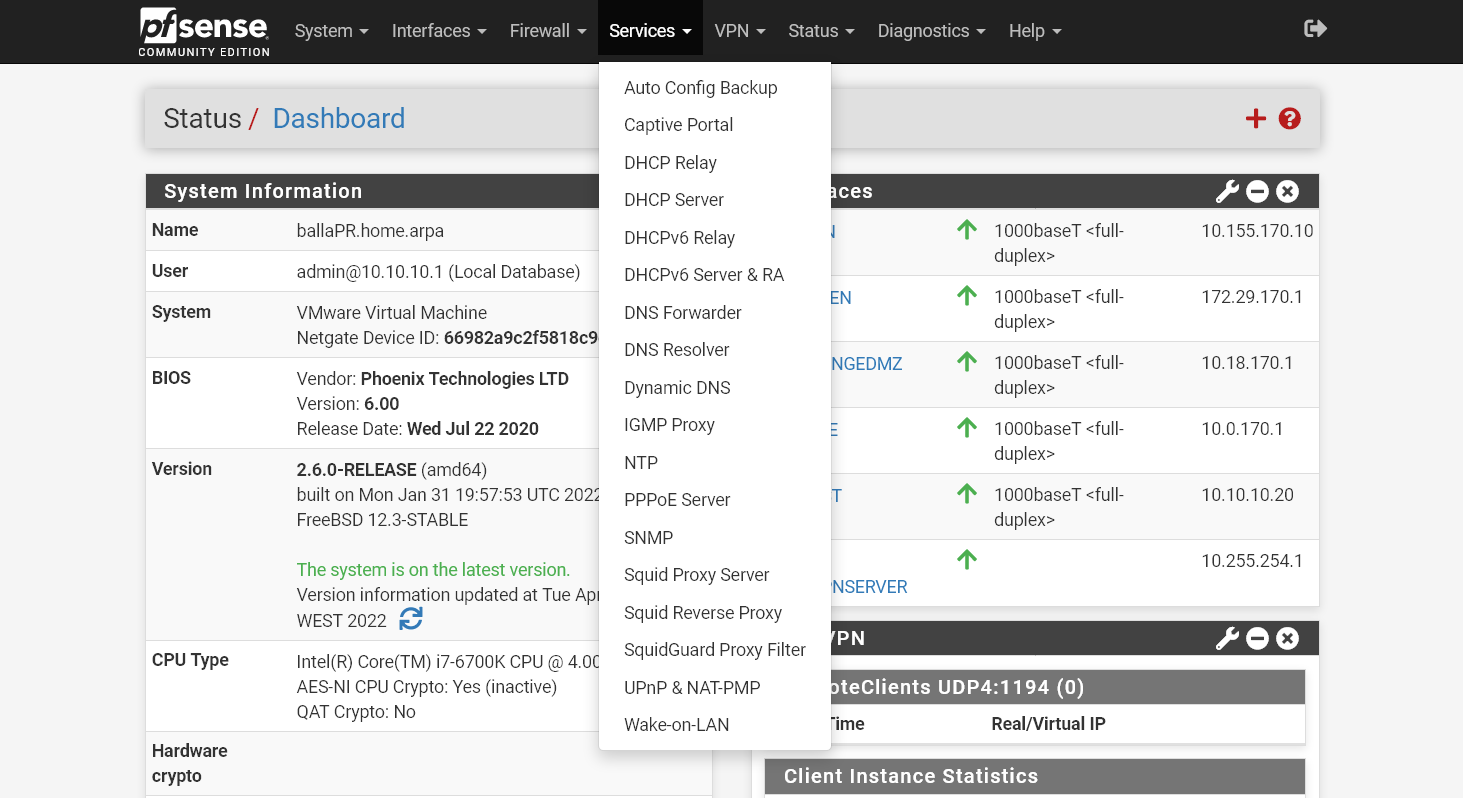This screenshot has height=798, width=1463.
Task: Open the Firewall dropdown menu
Action: [x=547, y=31]
